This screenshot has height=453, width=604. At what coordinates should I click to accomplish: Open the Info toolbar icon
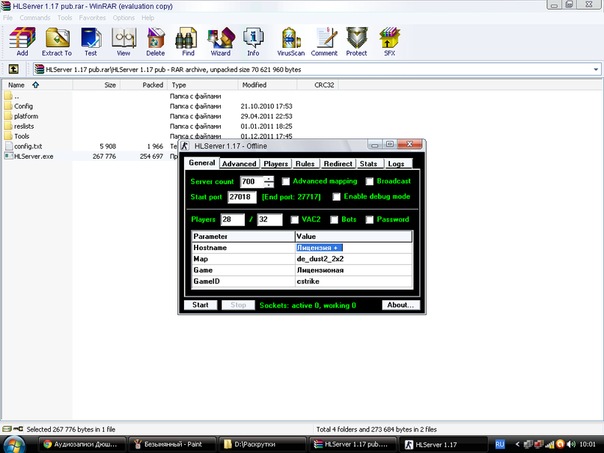click(253, 38)
